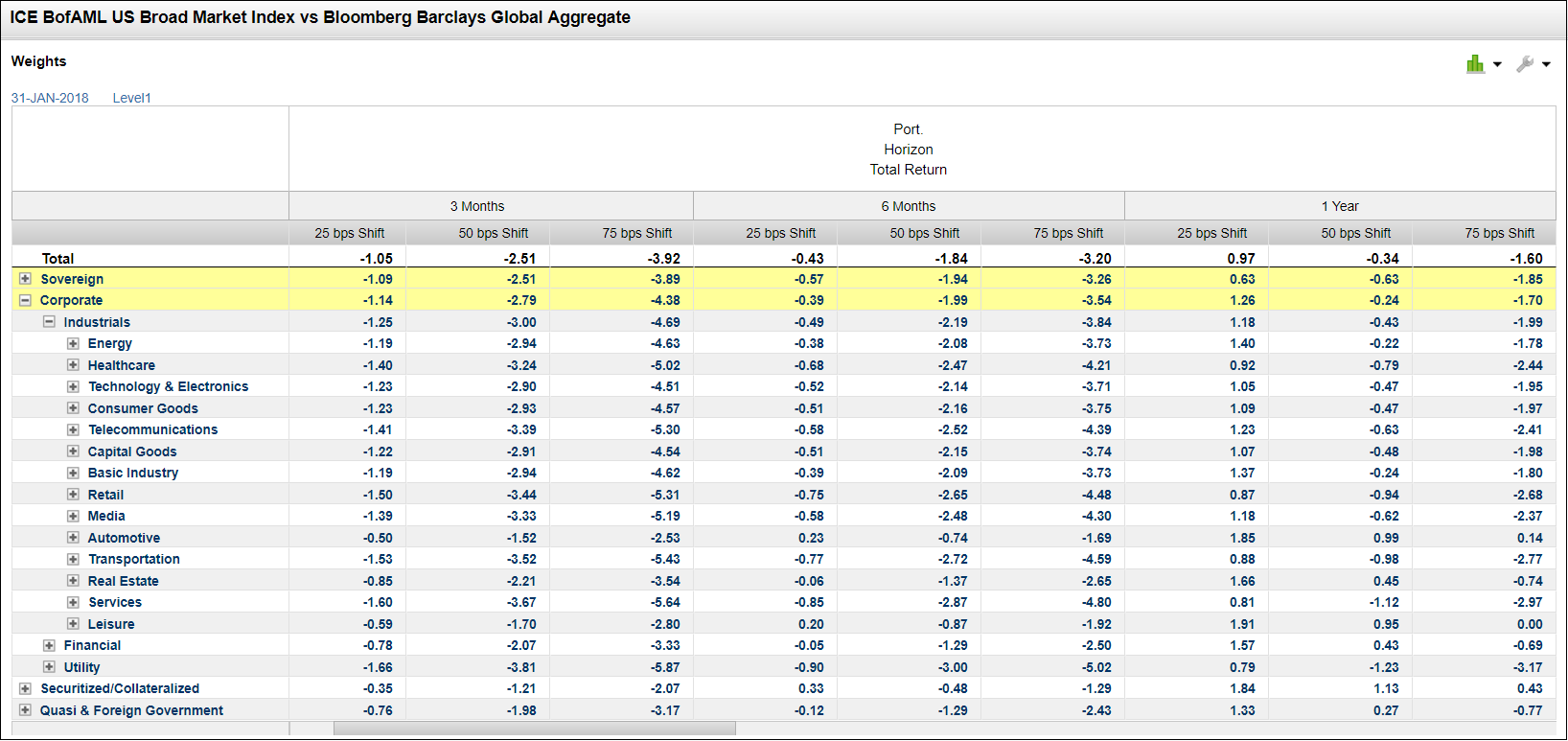The width and height of the screenshot is (1568, 741).
Task: Expand the Sovereign row
Action: (x=26, y=279)
